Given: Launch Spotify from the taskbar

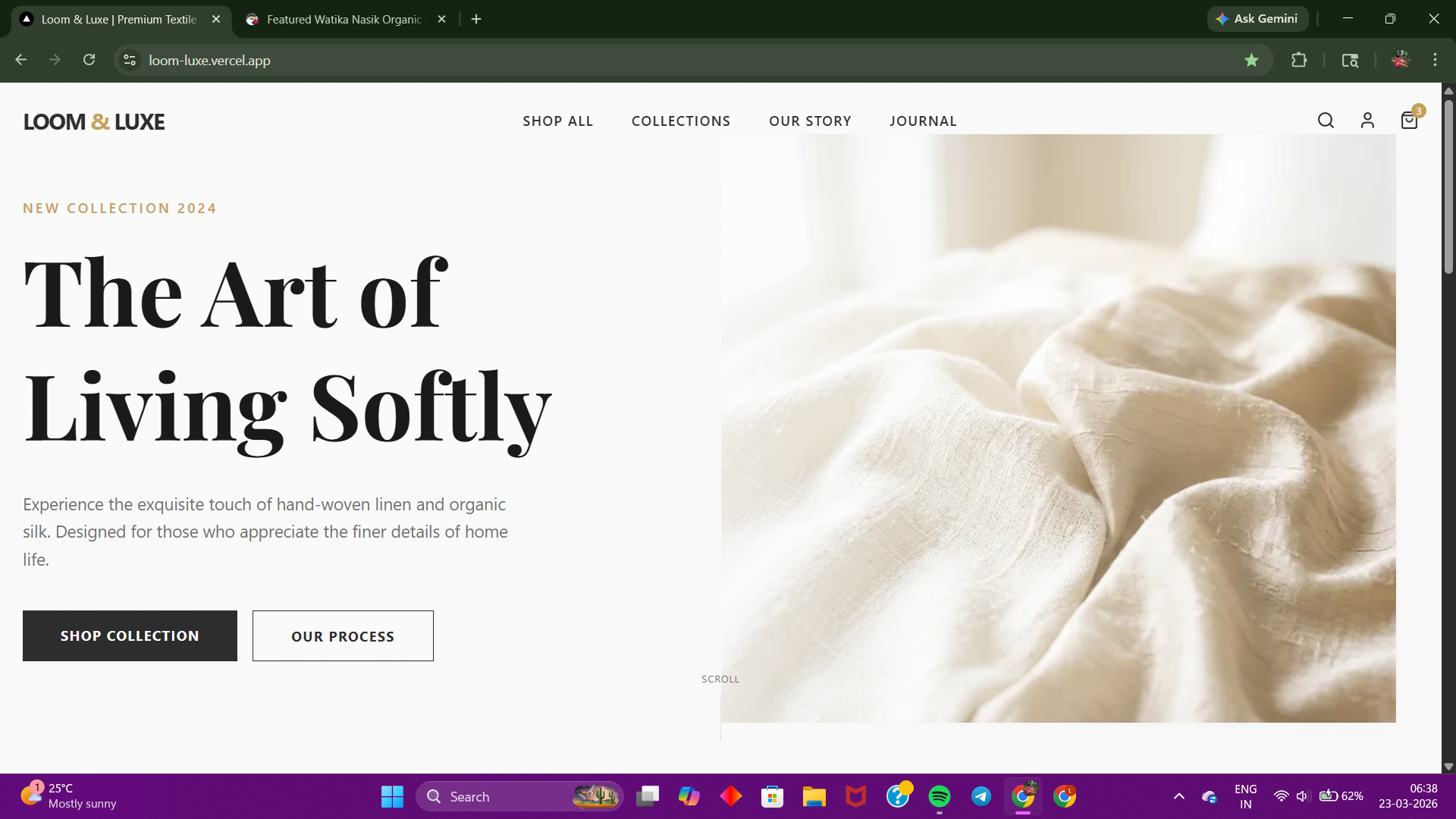Looking at the screenshot, I should pyautogui.click(x=940, y=796).
